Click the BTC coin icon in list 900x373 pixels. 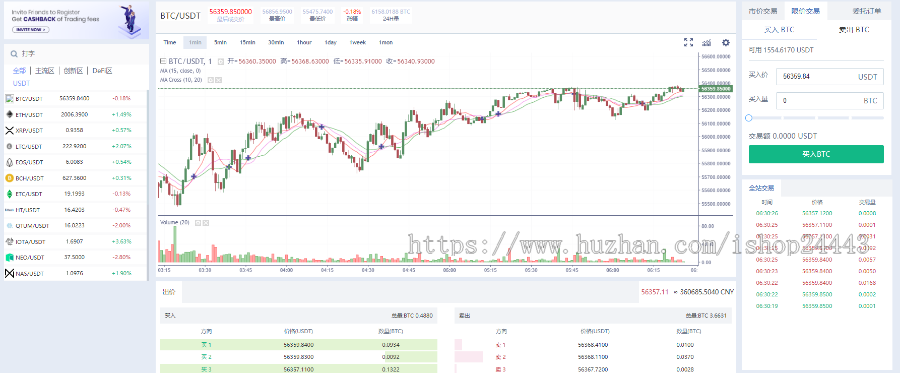pos(9,99)
